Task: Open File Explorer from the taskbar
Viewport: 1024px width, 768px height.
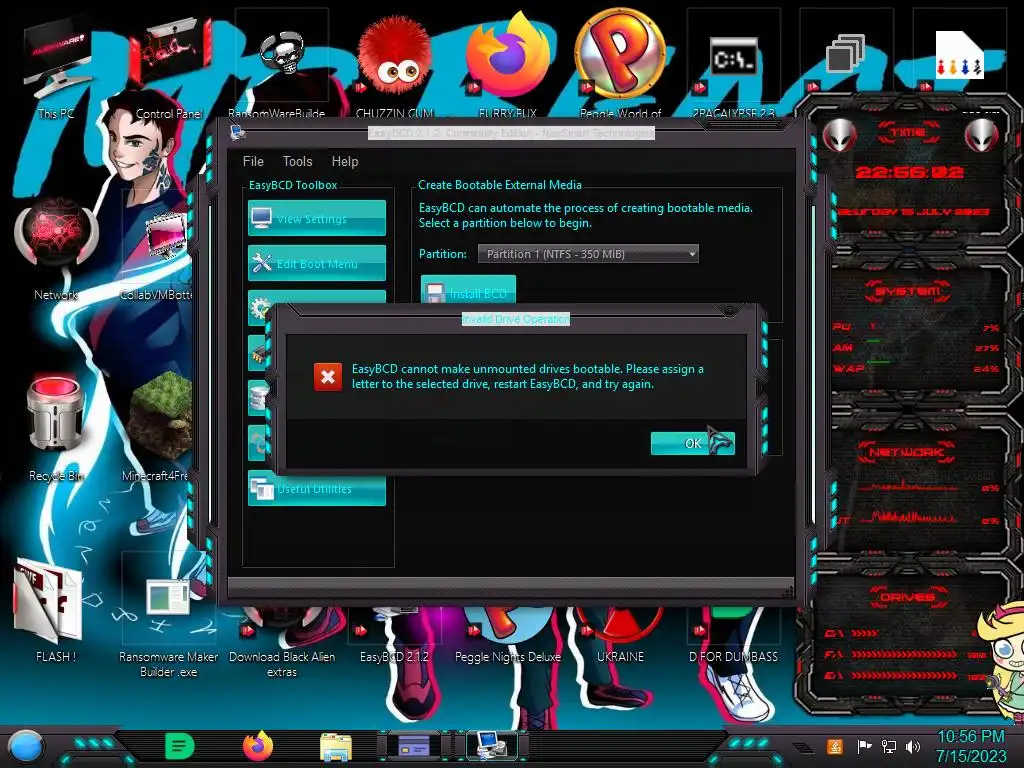Action: click(x=336, y=747)
